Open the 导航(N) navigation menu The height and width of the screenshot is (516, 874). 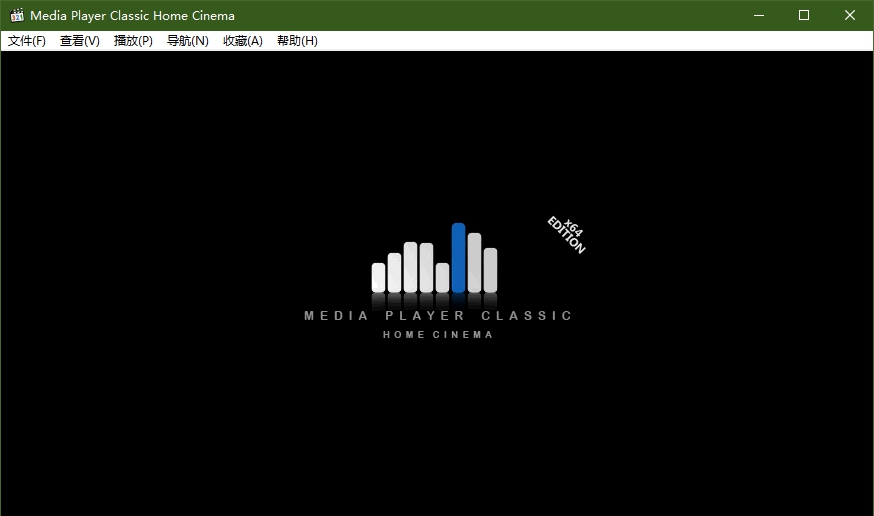pyautogui.click(x=188, y=41)
